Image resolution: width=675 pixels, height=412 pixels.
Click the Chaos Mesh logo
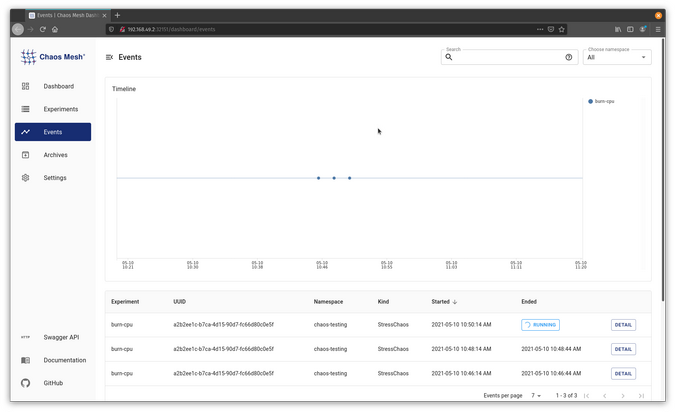pos(52,57)
